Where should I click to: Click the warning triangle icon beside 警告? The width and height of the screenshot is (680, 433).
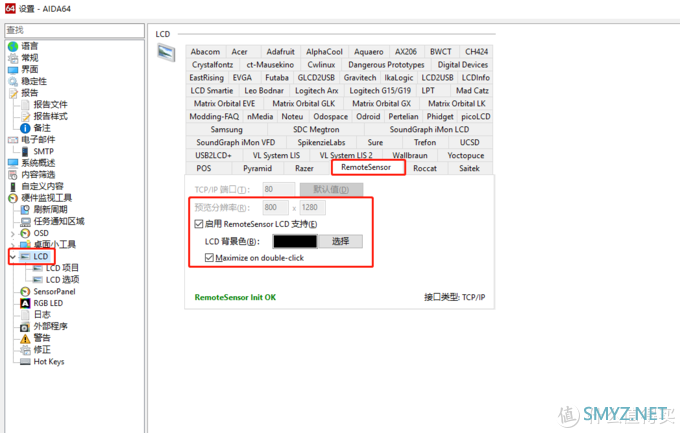click(x=25, y=338)
